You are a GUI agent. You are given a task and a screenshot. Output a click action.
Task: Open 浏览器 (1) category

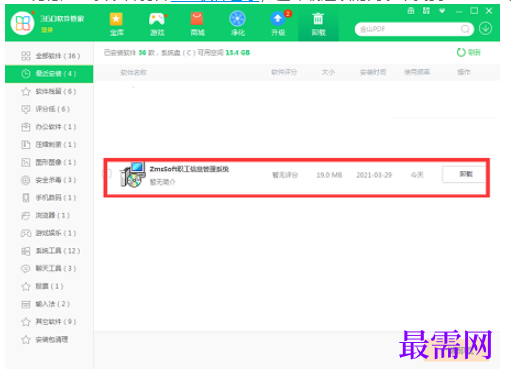[x=49, y=215]
